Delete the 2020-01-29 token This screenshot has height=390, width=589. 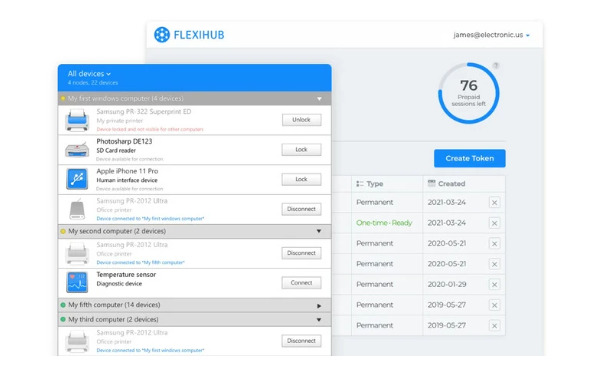click(x=494, y=284)
